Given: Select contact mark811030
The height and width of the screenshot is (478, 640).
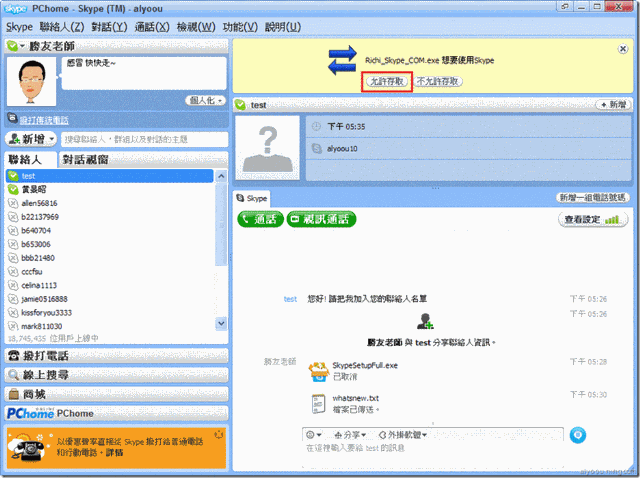Looking at the screenshot, I should coord(109,326).
